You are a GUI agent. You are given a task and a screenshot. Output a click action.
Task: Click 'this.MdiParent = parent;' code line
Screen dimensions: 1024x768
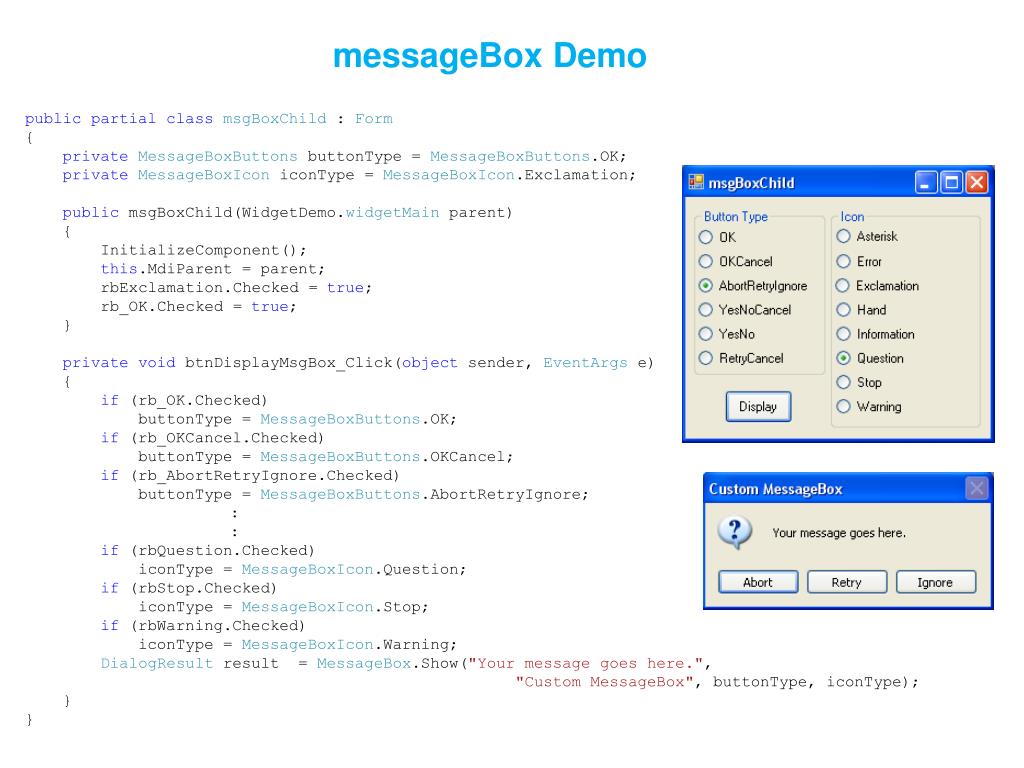(212, 269)
